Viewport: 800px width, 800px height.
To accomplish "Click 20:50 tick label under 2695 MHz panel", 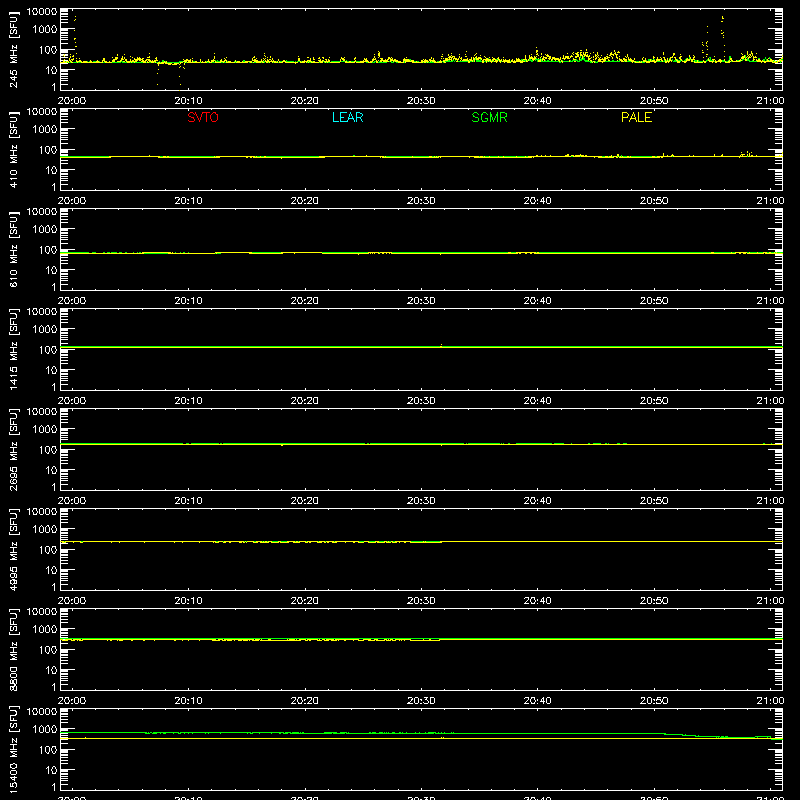I will [654, 501].
